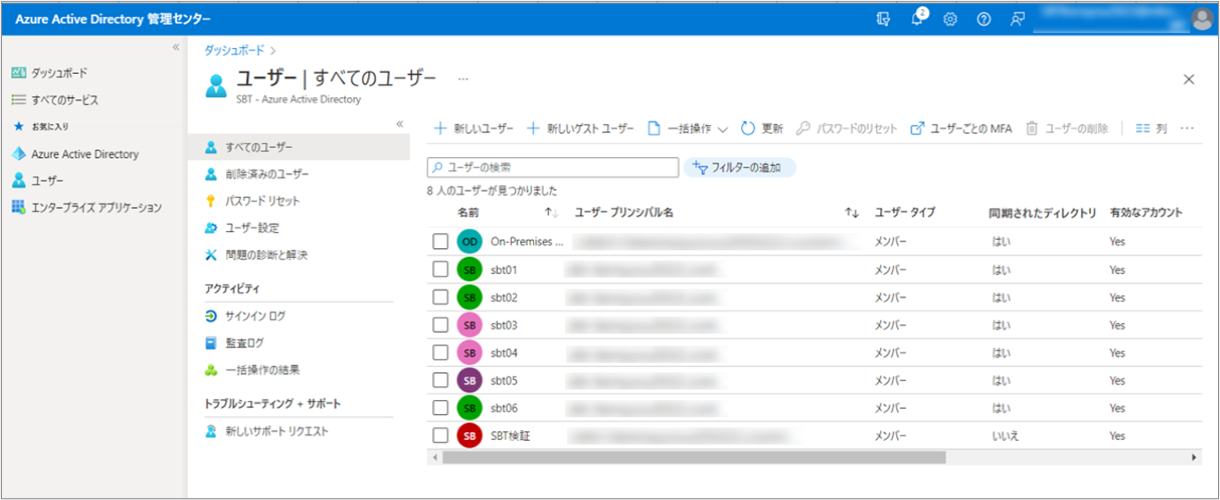This screenshot has width=1220, height=500.
Task: Open user sbt06 by name
Action: pos(504,408)
